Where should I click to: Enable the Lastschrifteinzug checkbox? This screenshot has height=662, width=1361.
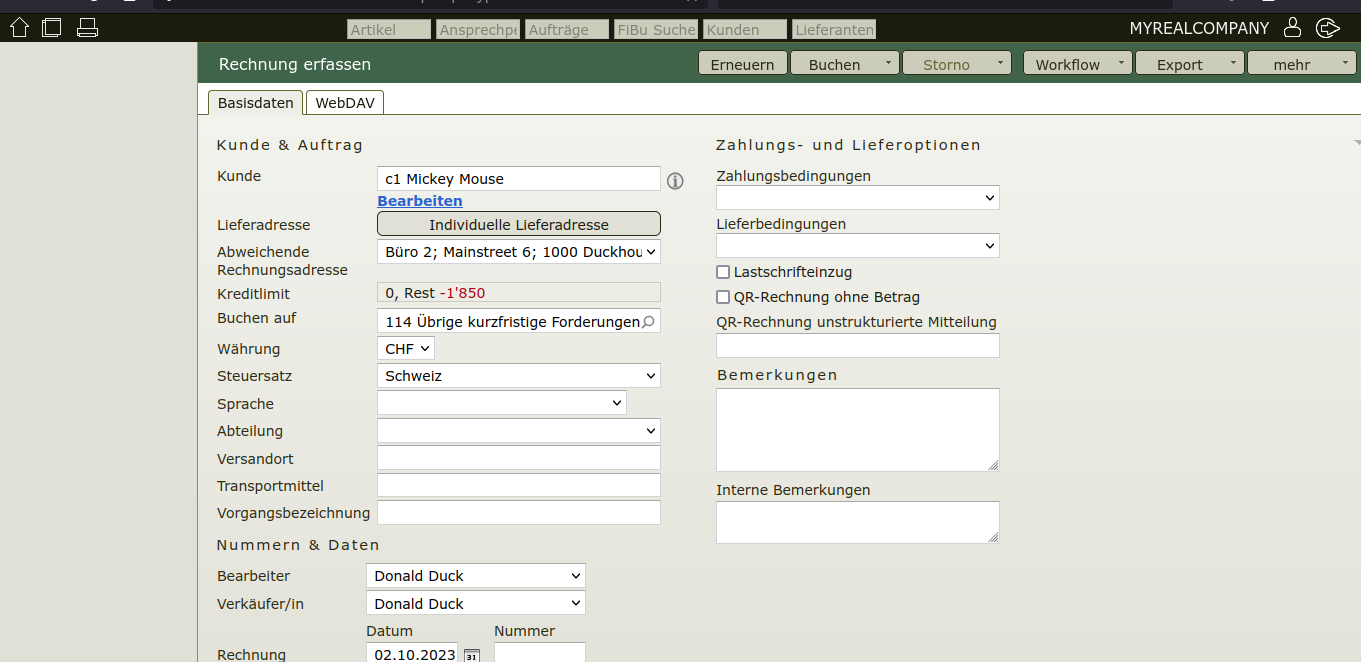[x=723, y=272]
